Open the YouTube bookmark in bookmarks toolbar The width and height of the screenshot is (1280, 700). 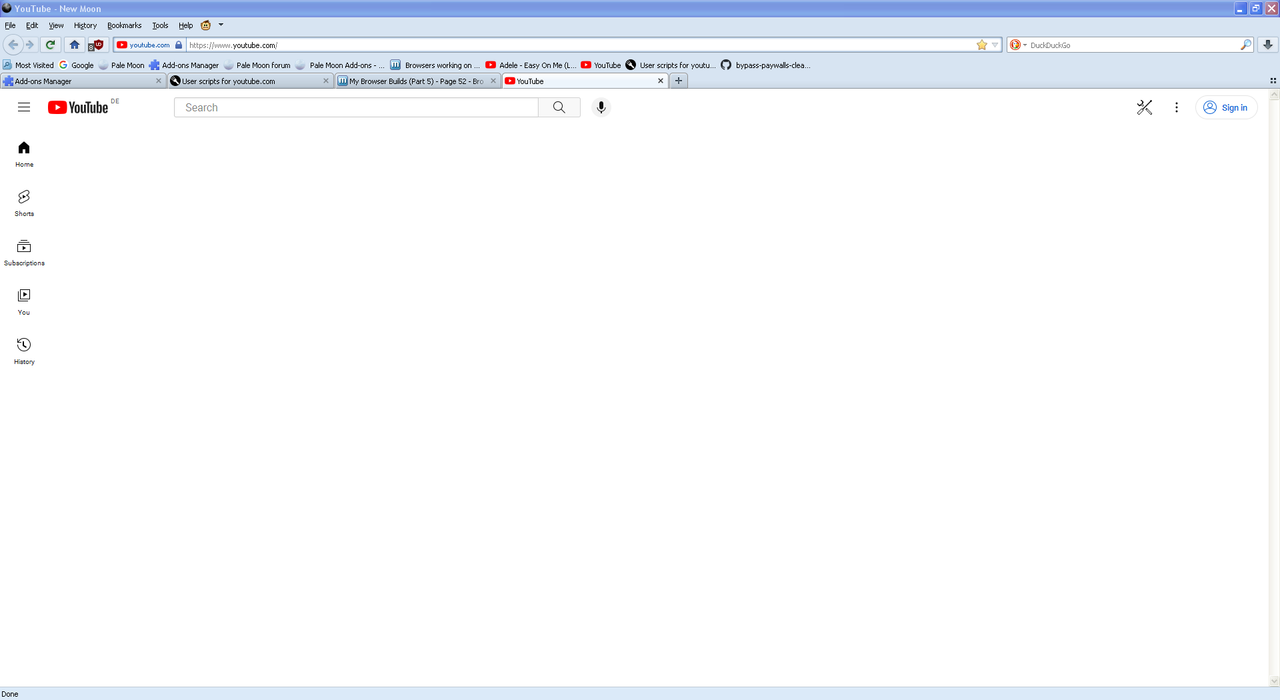pyautogui.click(x=601, y=65)
